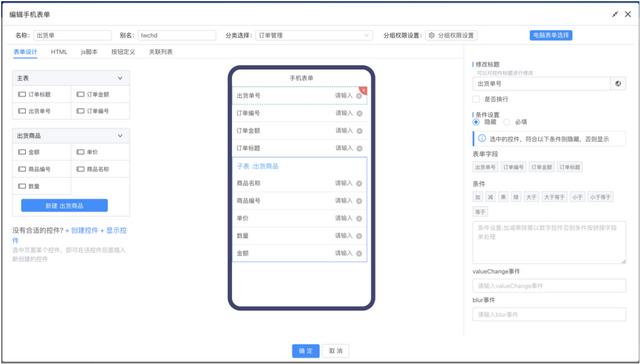Viewport: 640px width, 364px height.
Task: Click the 出货单号 control icon in 主表 panel
Action: click(22, 111)
